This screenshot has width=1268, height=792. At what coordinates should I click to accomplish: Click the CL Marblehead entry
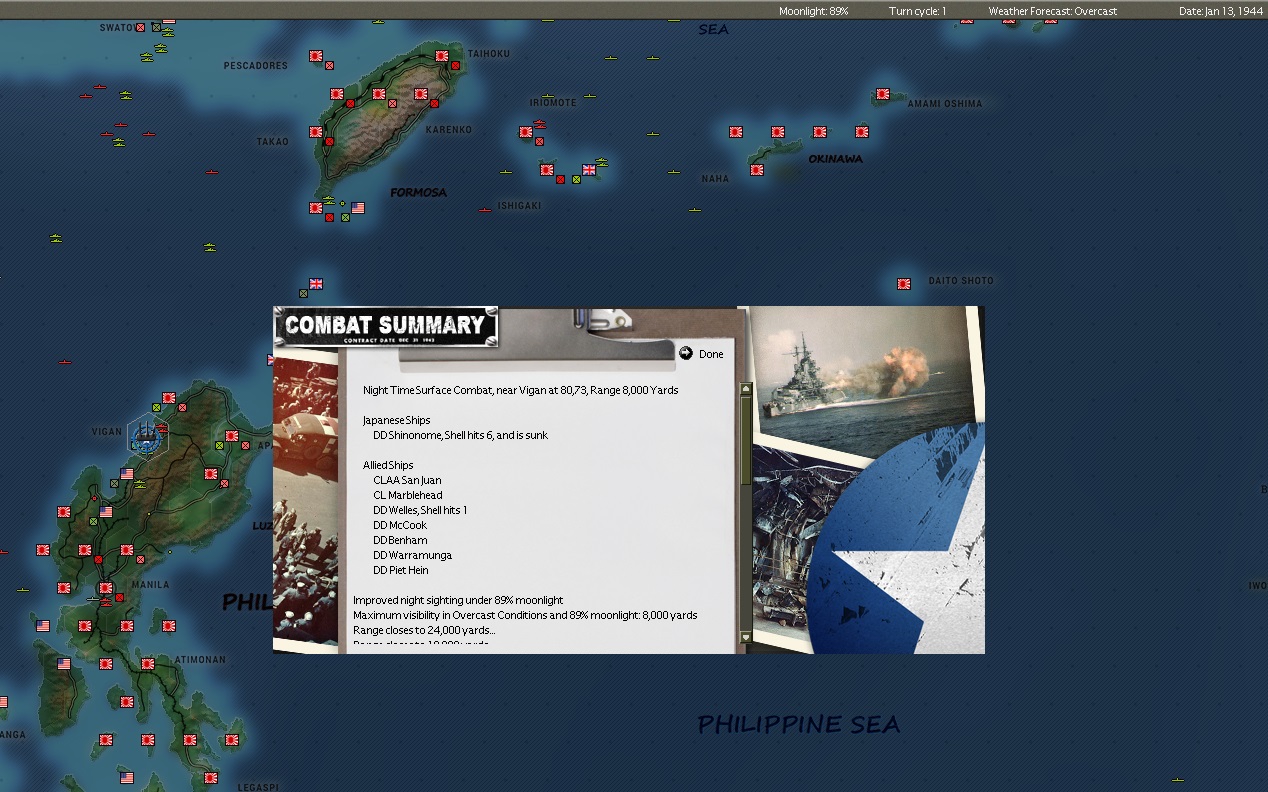tap(408, 495)
